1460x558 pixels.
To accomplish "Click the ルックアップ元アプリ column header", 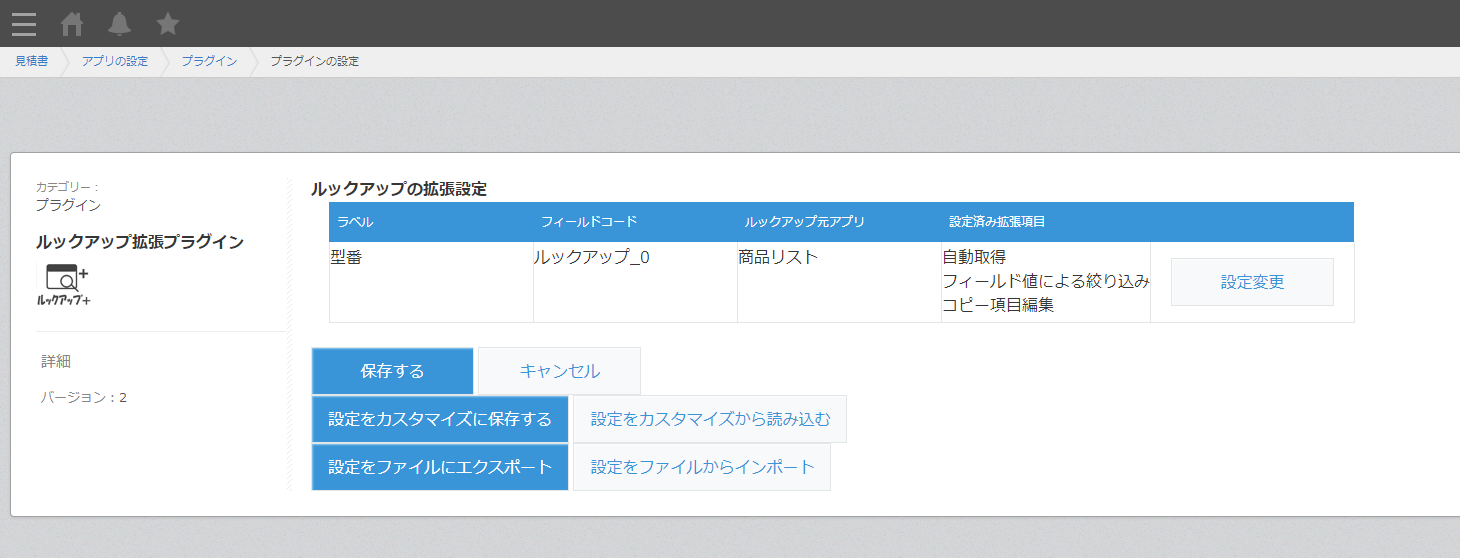I will point(805,222).
